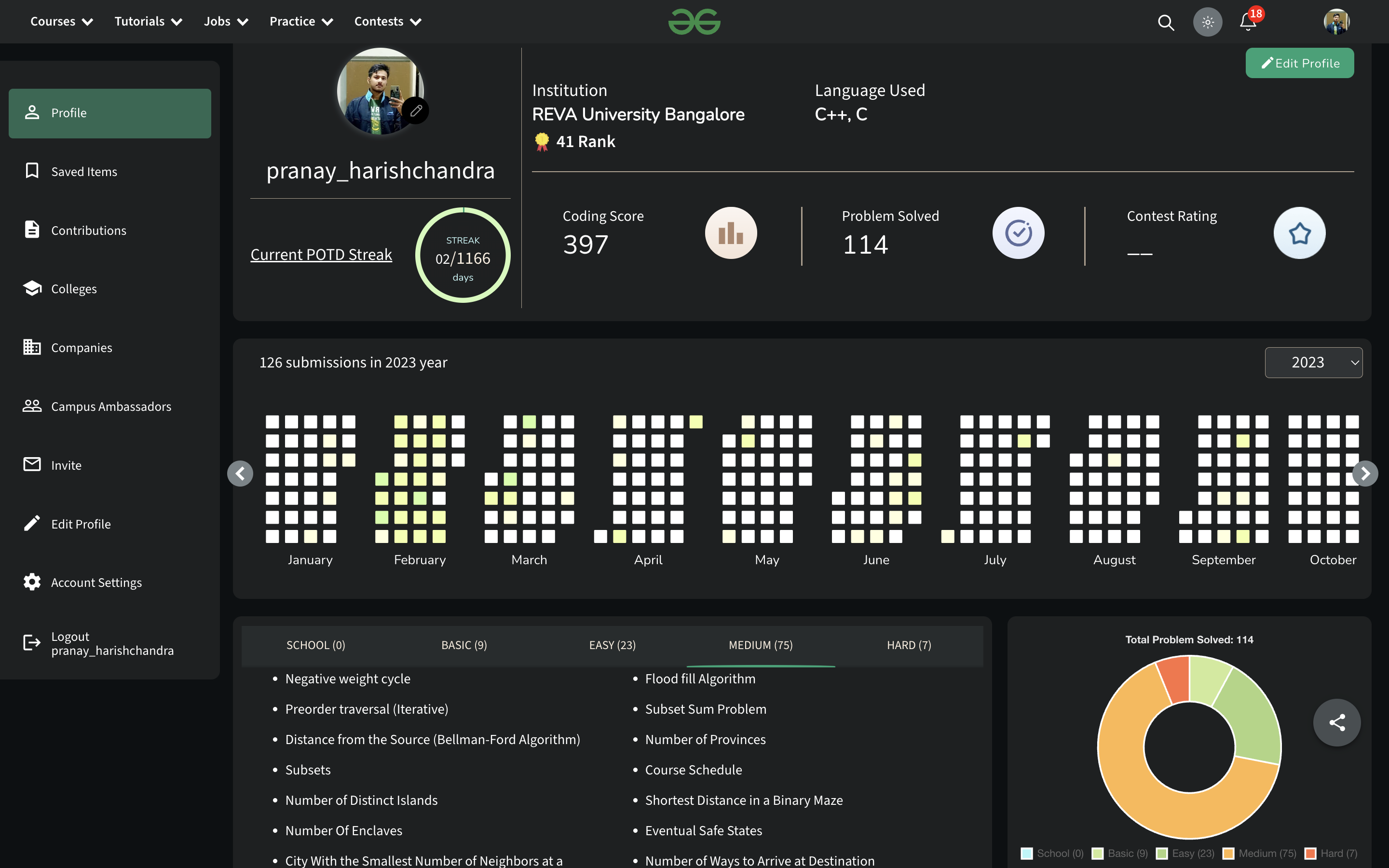Click the large profile photo
1389x868 pixels.
(380, 91)
